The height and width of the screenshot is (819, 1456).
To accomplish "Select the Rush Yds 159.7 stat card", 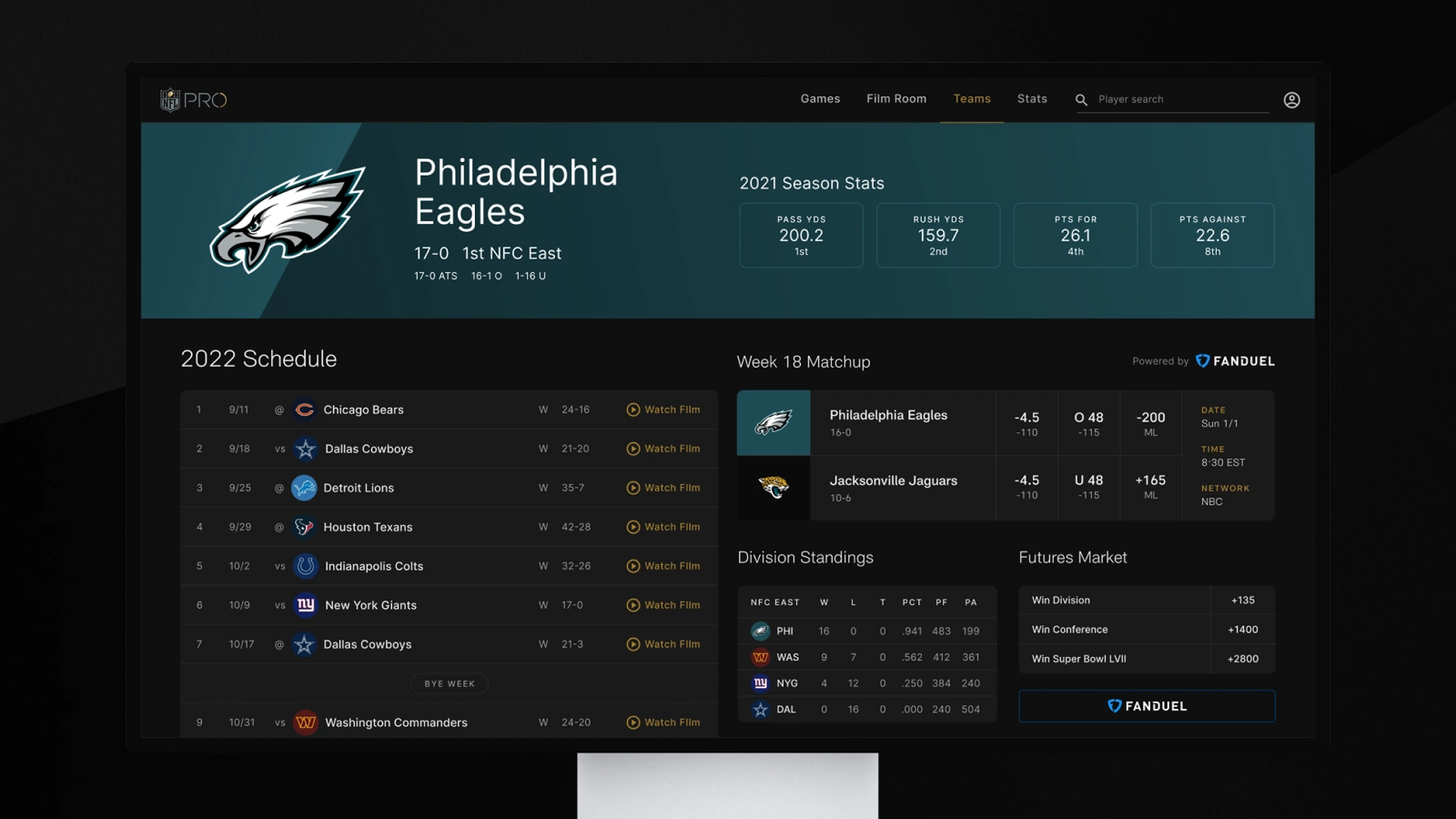I will (x=938, y=235).
